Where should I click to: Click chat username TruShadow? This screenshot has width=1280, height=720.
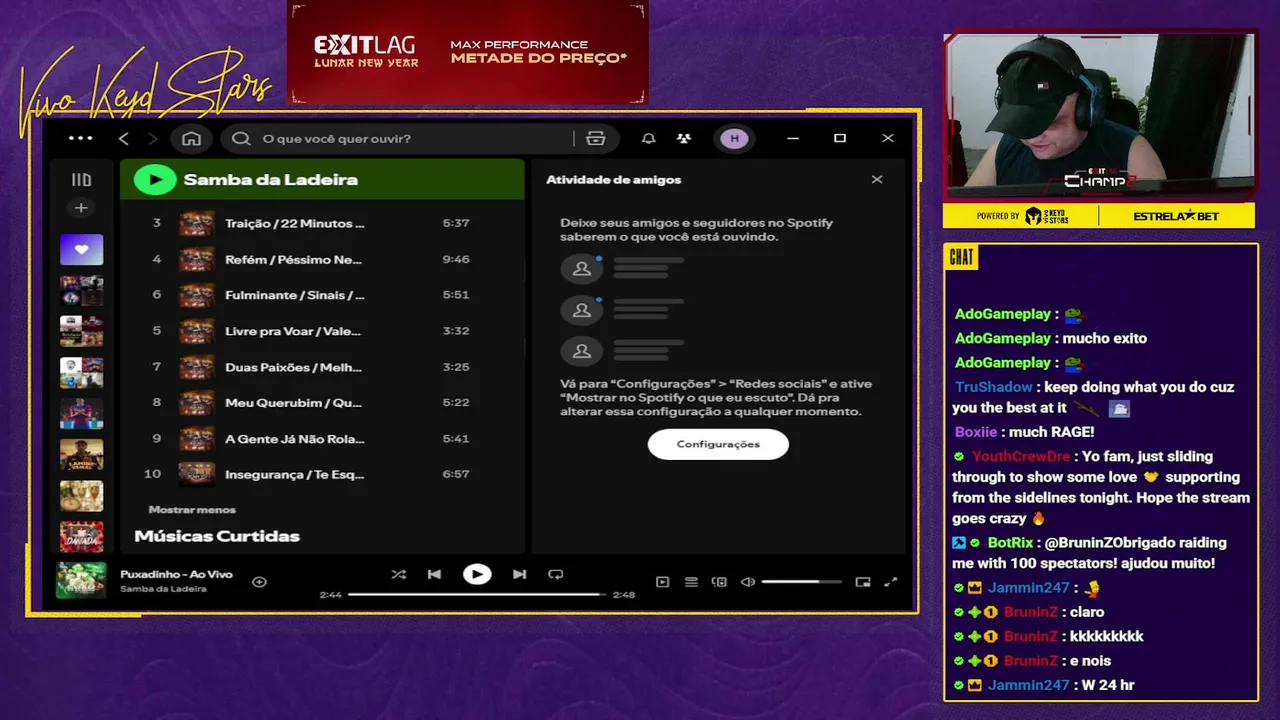click(x=994, y=387)
